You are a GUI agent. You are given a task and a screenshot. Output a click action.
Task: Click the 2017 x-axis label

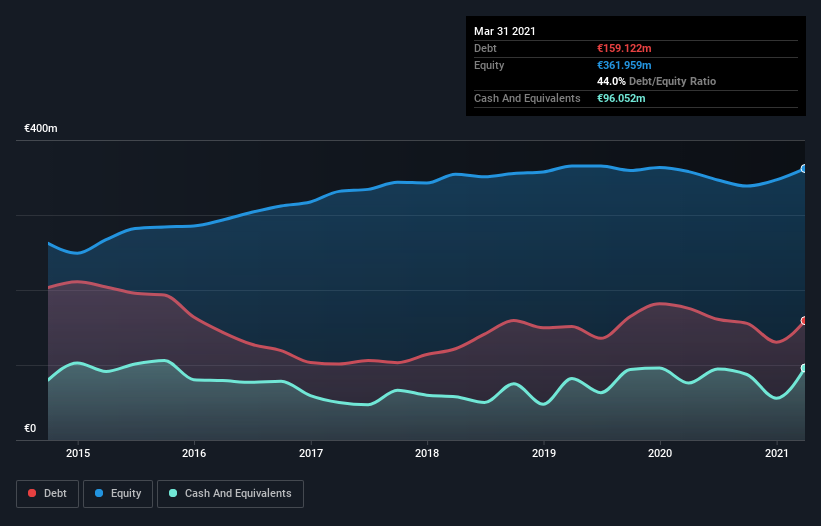click(x=311, y=453)
